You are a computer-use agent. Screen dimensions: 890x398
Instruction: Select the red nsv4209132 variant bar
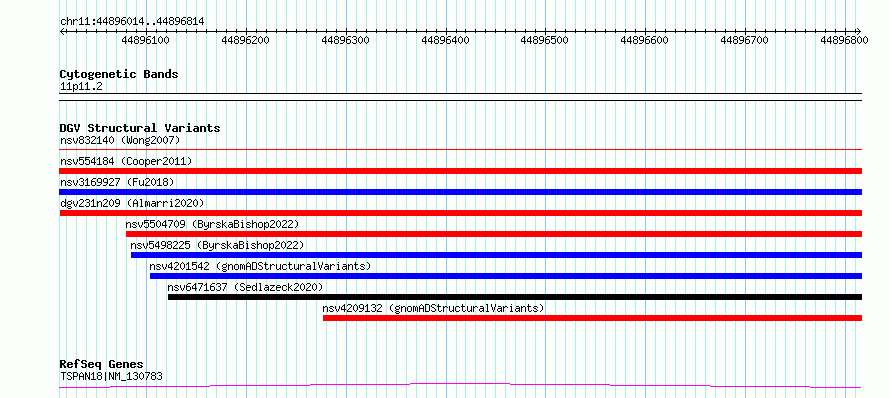coord(593,318)
